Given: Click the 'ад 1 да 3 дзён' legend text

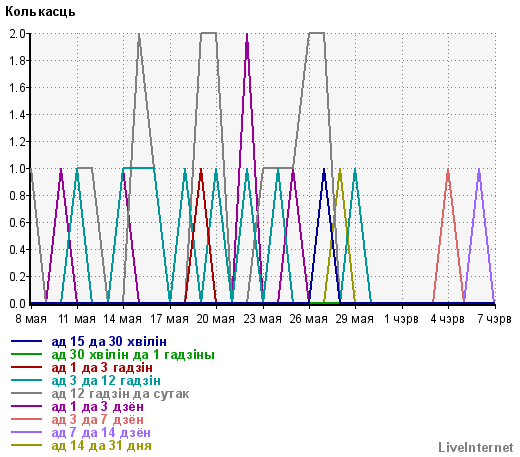Looking at the screenshot, I should 97,407.
